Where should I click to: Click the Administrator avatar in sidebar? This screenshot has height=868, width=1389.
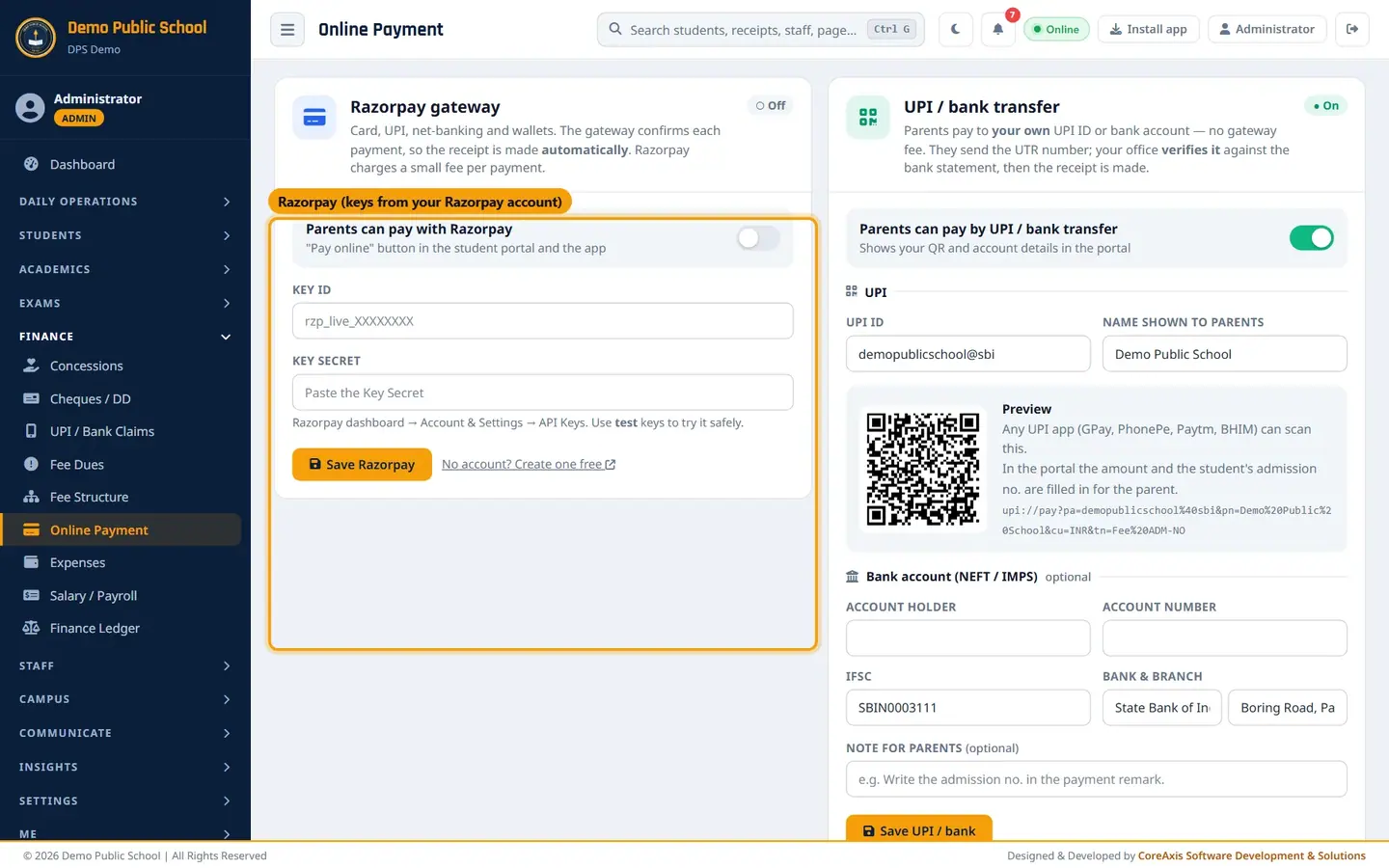click(x=30, y=107)
